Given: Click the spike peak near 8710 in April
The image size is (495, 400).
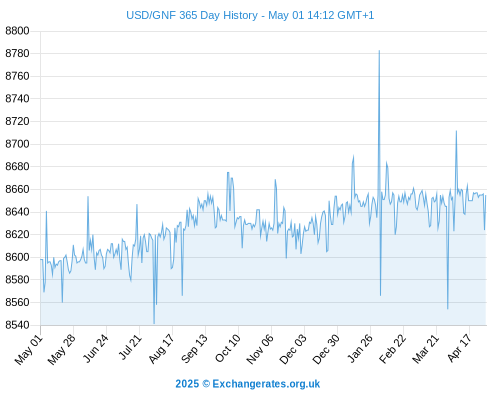Looking at the screenshot, I should tap(456, 131).
